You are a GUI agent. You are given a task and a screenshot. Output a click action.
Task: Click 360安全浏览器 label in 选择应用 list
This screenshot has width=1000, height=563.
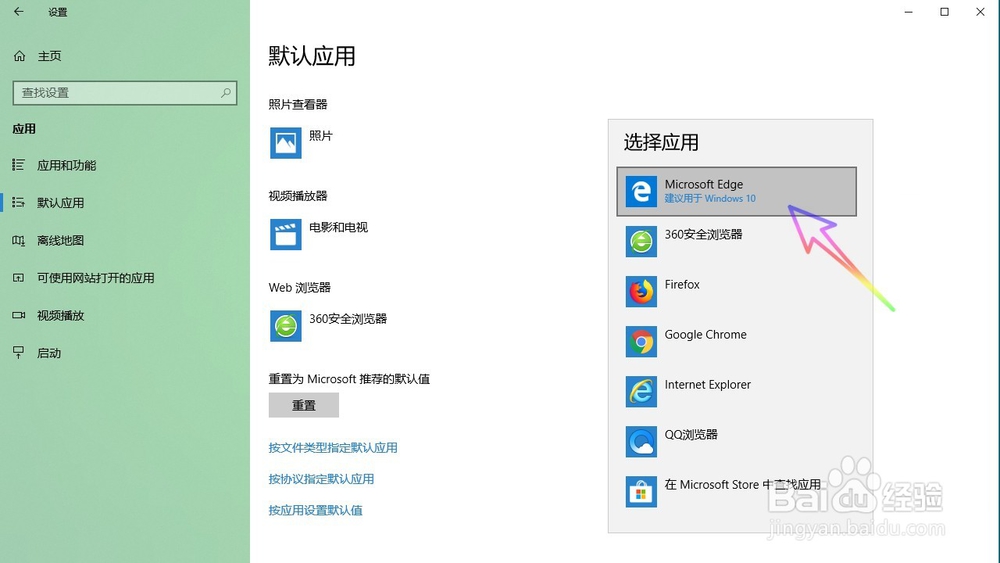(703, 235)
